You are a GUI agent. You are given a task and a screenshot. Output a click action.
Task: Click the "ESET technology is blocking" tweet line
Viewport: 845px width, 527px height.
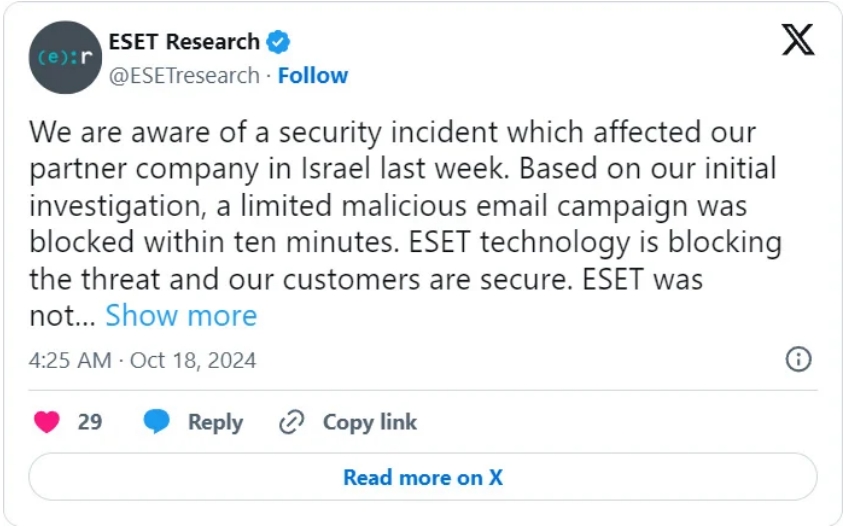coord(595,242)
